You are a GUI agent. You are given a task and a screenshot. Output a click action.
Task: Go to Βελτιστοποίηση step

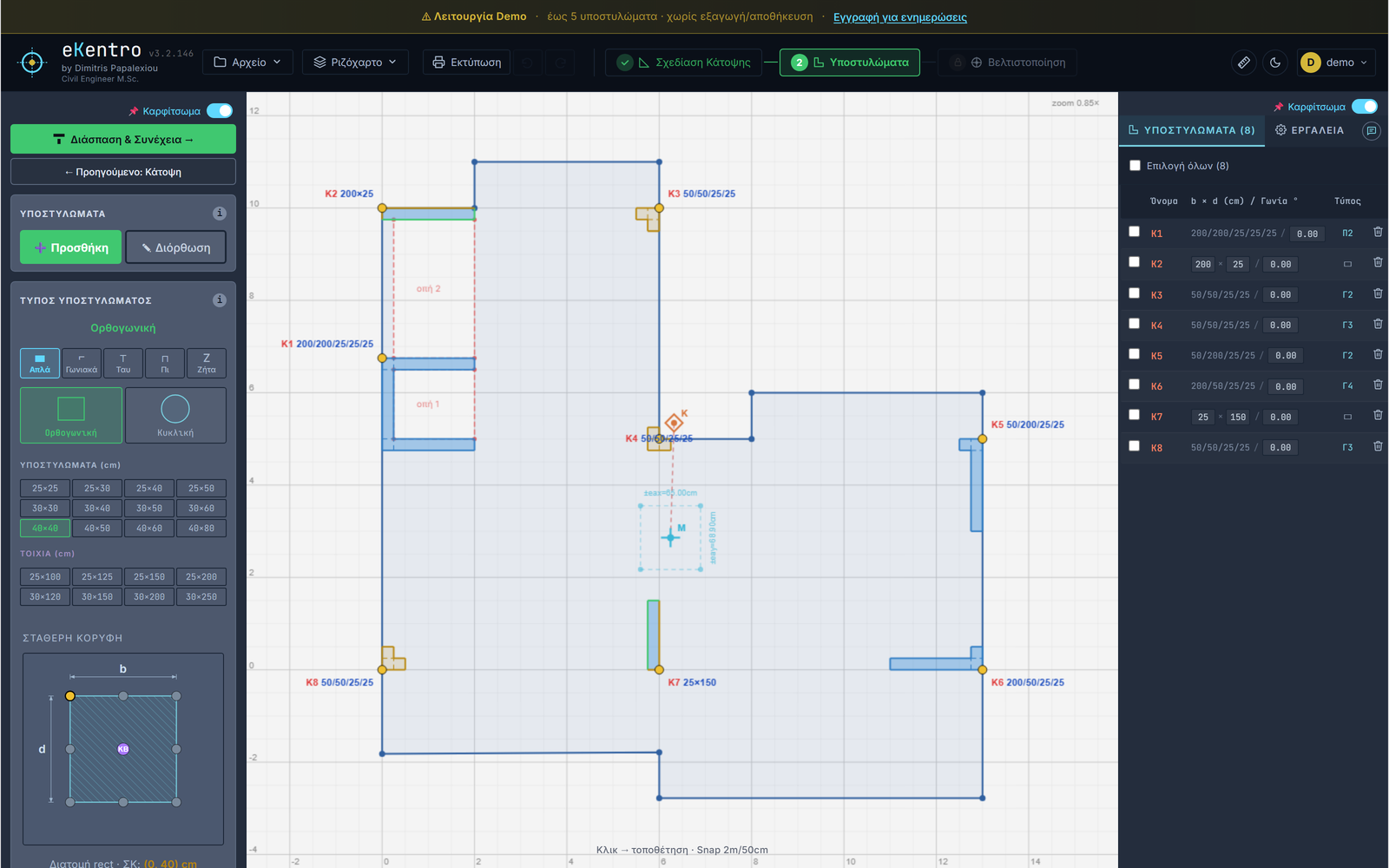(1008, 62)
